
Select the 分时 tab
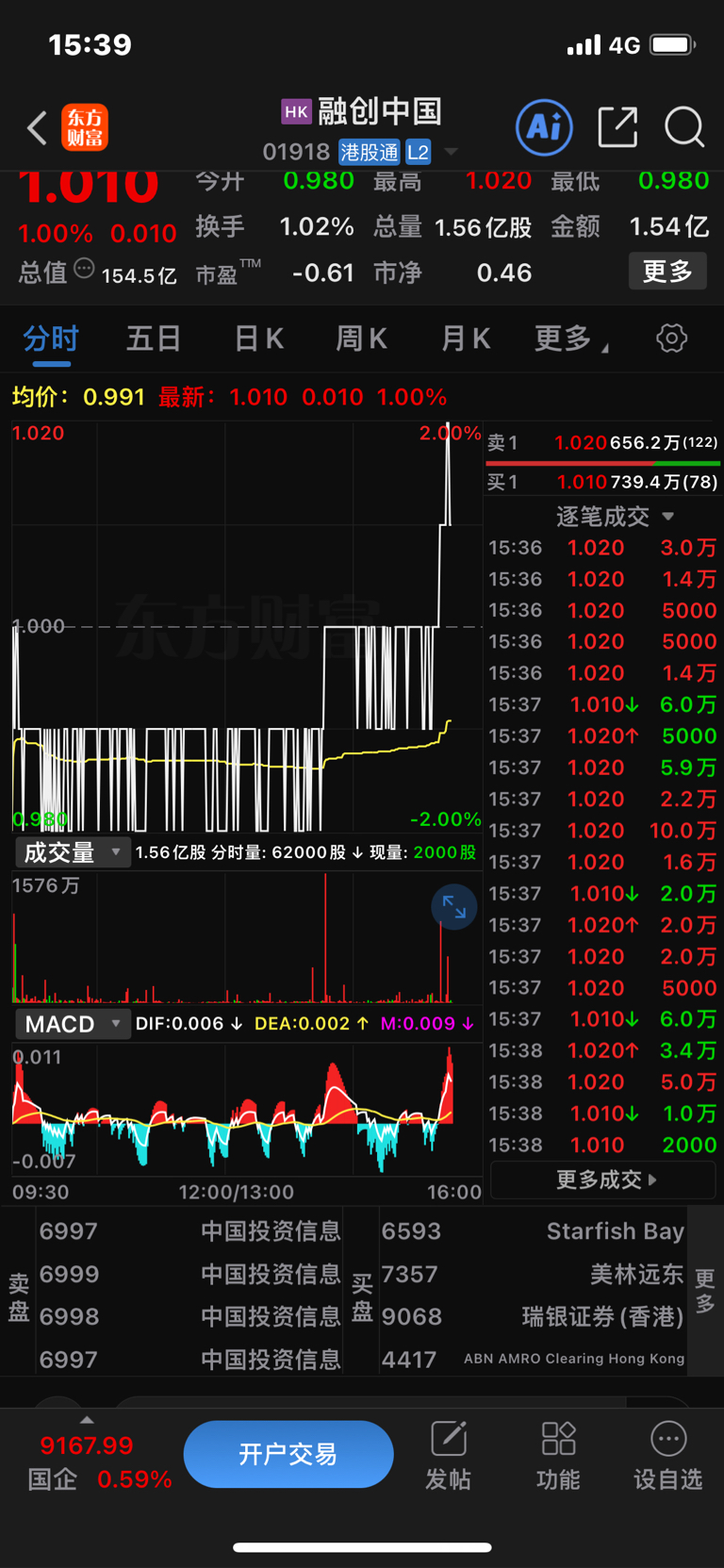click(51, 338)
